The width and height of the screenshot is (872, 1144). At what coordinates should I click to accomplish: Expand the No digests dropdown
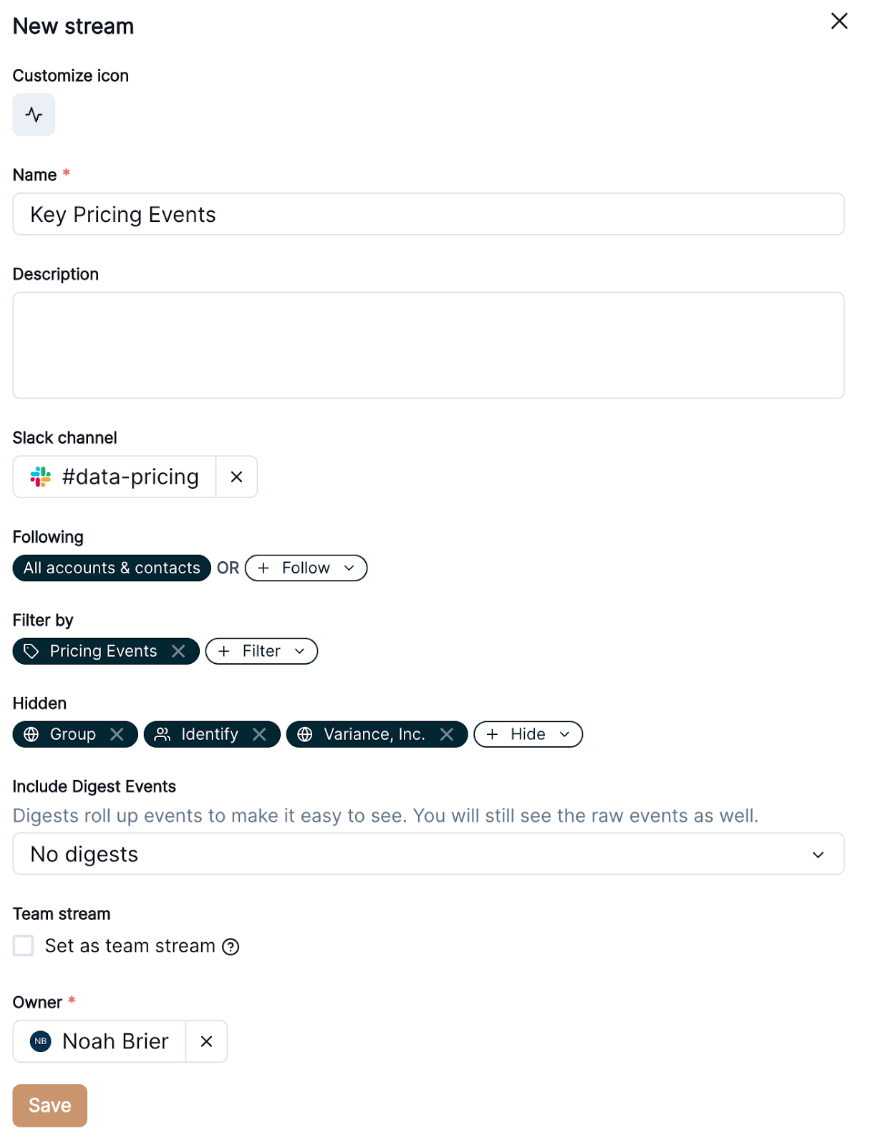pos(428,854)
